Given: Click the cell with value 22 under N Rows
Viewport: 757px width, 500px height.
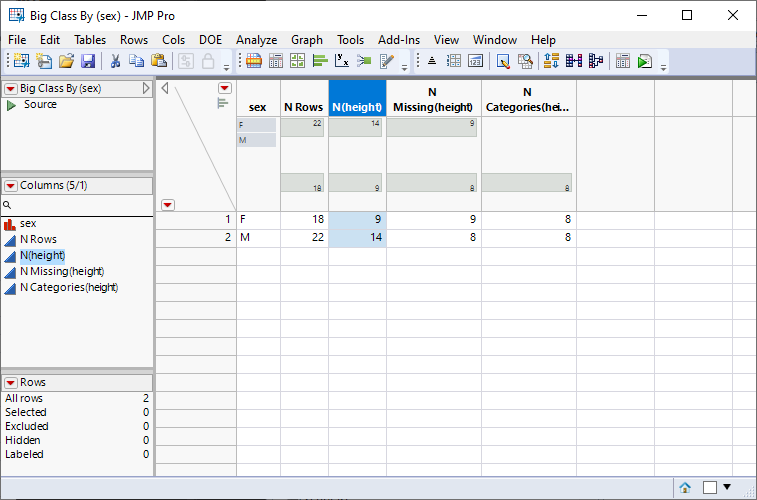Looking at the screenshot, I should 304,237.
